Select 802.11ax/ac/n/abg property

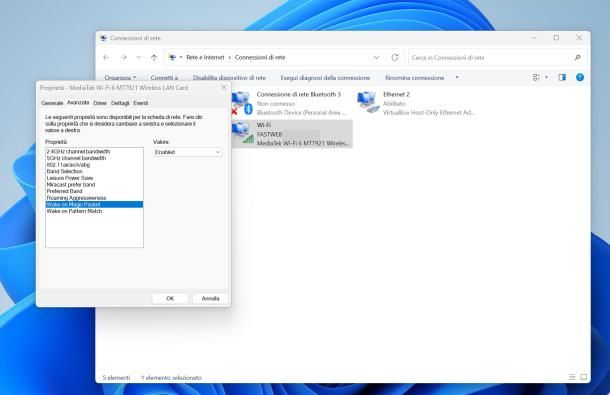point(94,165)
